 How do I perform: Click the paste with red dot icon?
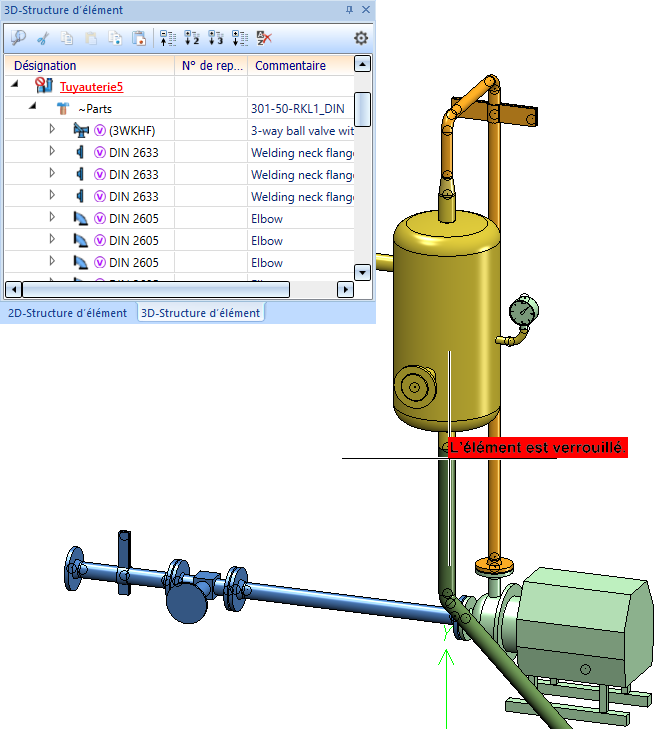tap(139, 38)
